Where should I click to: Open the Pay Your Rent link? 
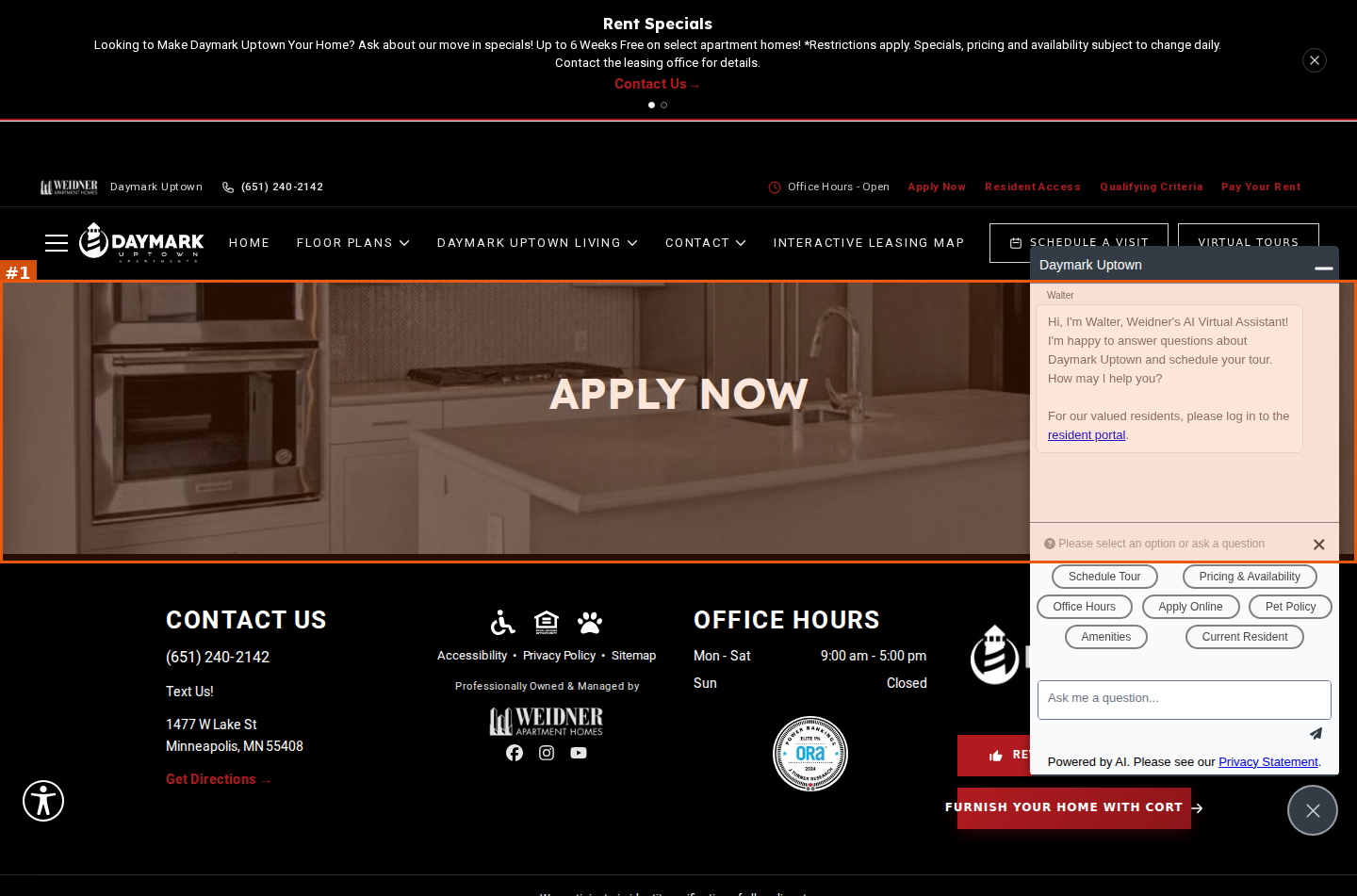[x=1261, y=187]
